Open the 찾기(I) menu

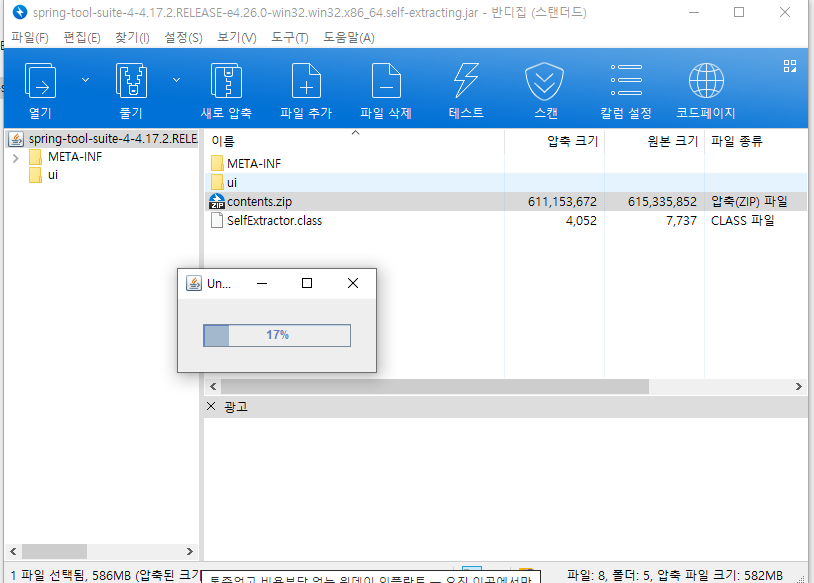click(x=132, y=37)
